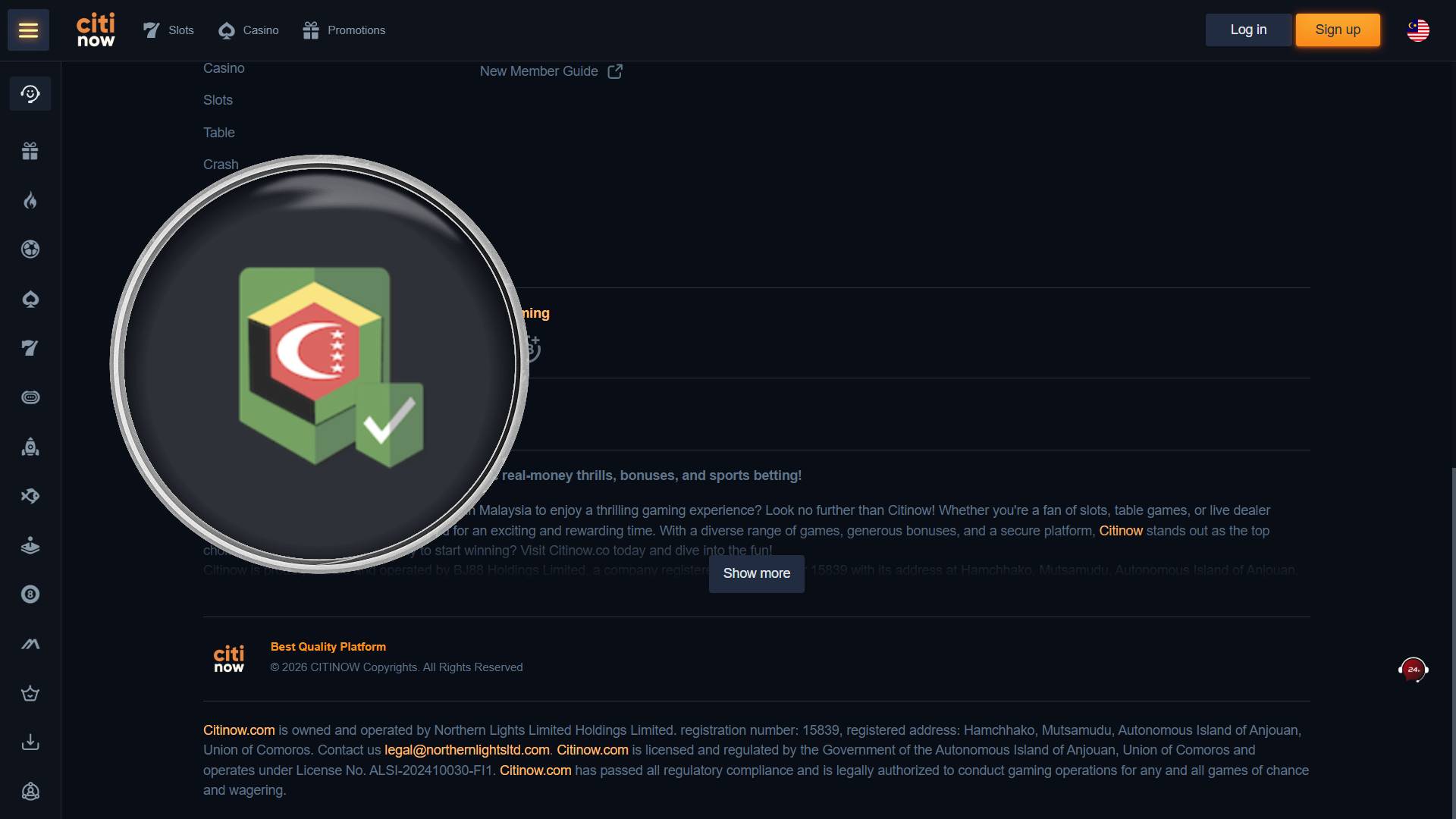Open the 24-hour live chat bubble
1456x819 pixels.
coord(1414,670)
